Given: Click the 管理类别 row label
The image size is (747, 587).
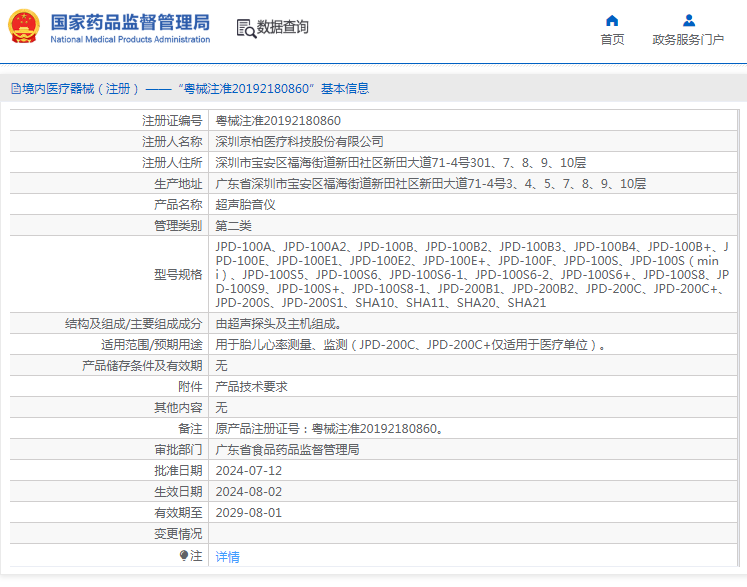Looking at the screenshot, I should point(178,226).
